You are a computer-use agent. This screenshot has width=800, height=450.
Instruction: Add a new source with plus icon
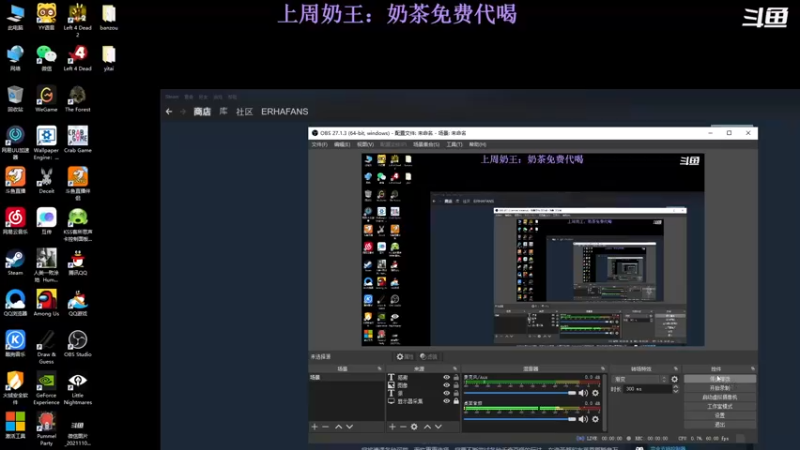coord(392,427)
